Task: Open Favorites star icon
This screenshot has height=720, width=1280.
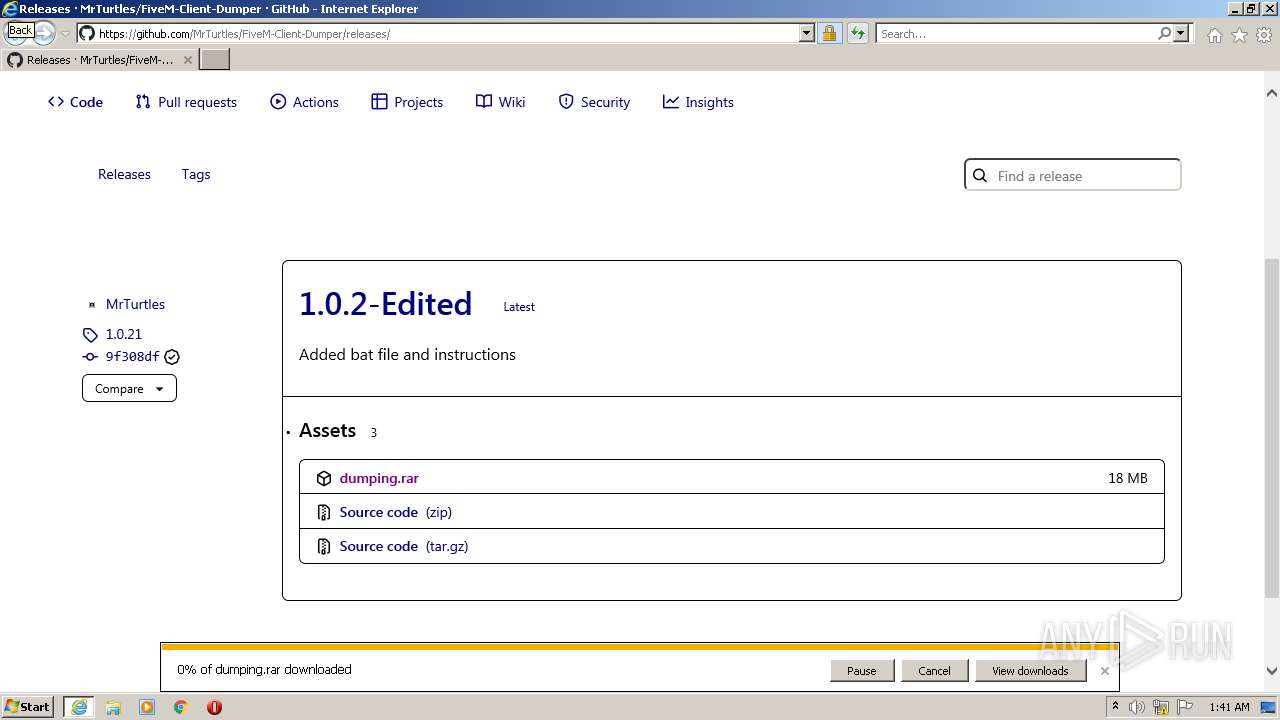Action: [1239, 35]
